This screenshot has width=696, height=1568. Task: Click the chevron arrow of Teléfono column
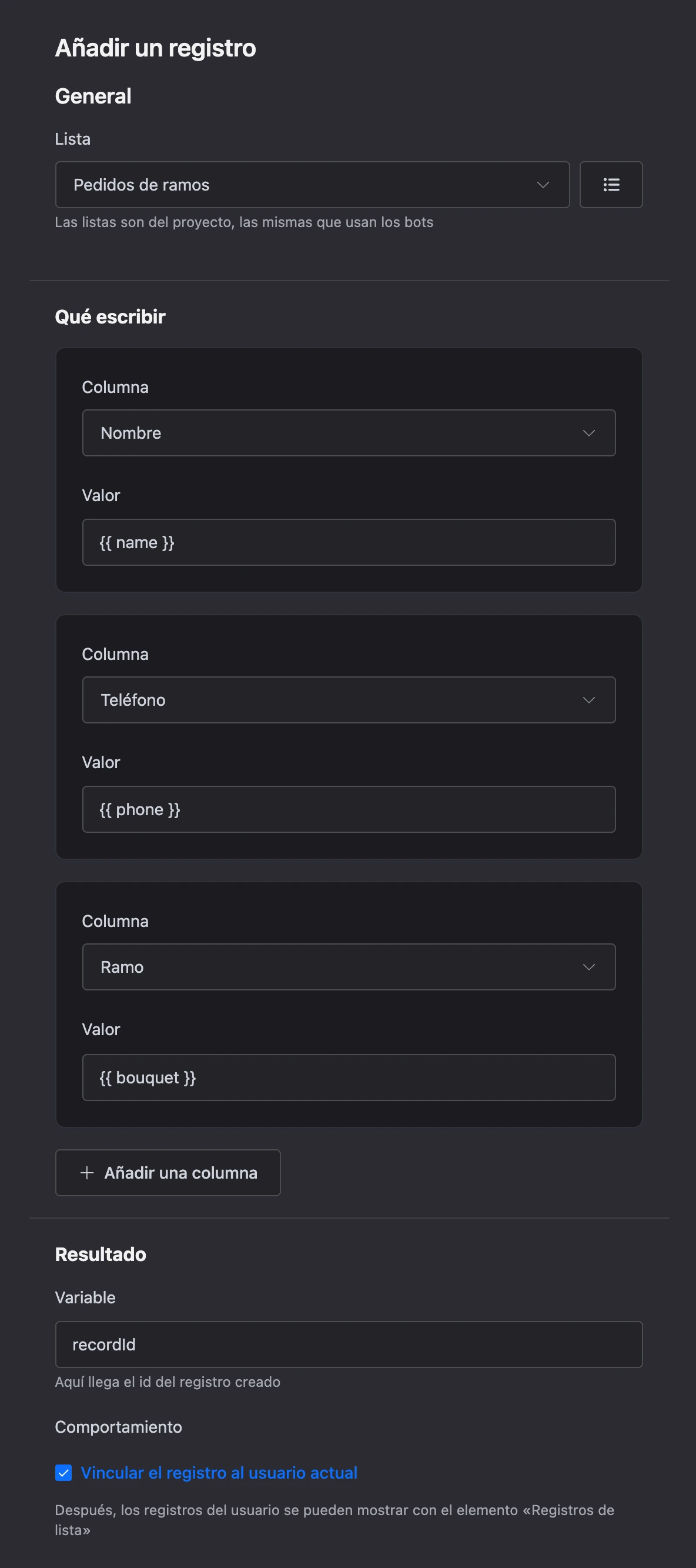pos(588,700)
